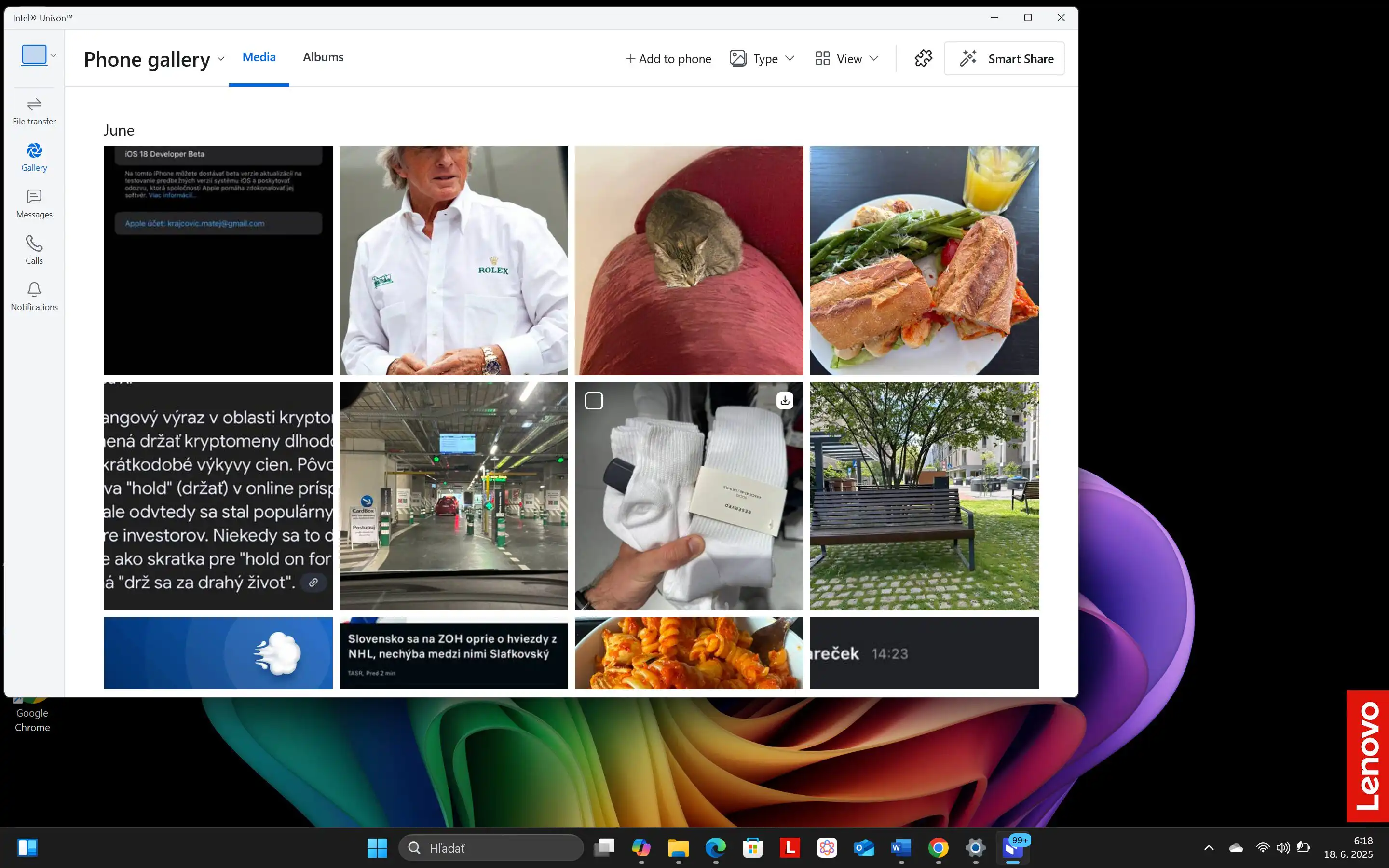Open the Calls section

(x=34, y=250)
